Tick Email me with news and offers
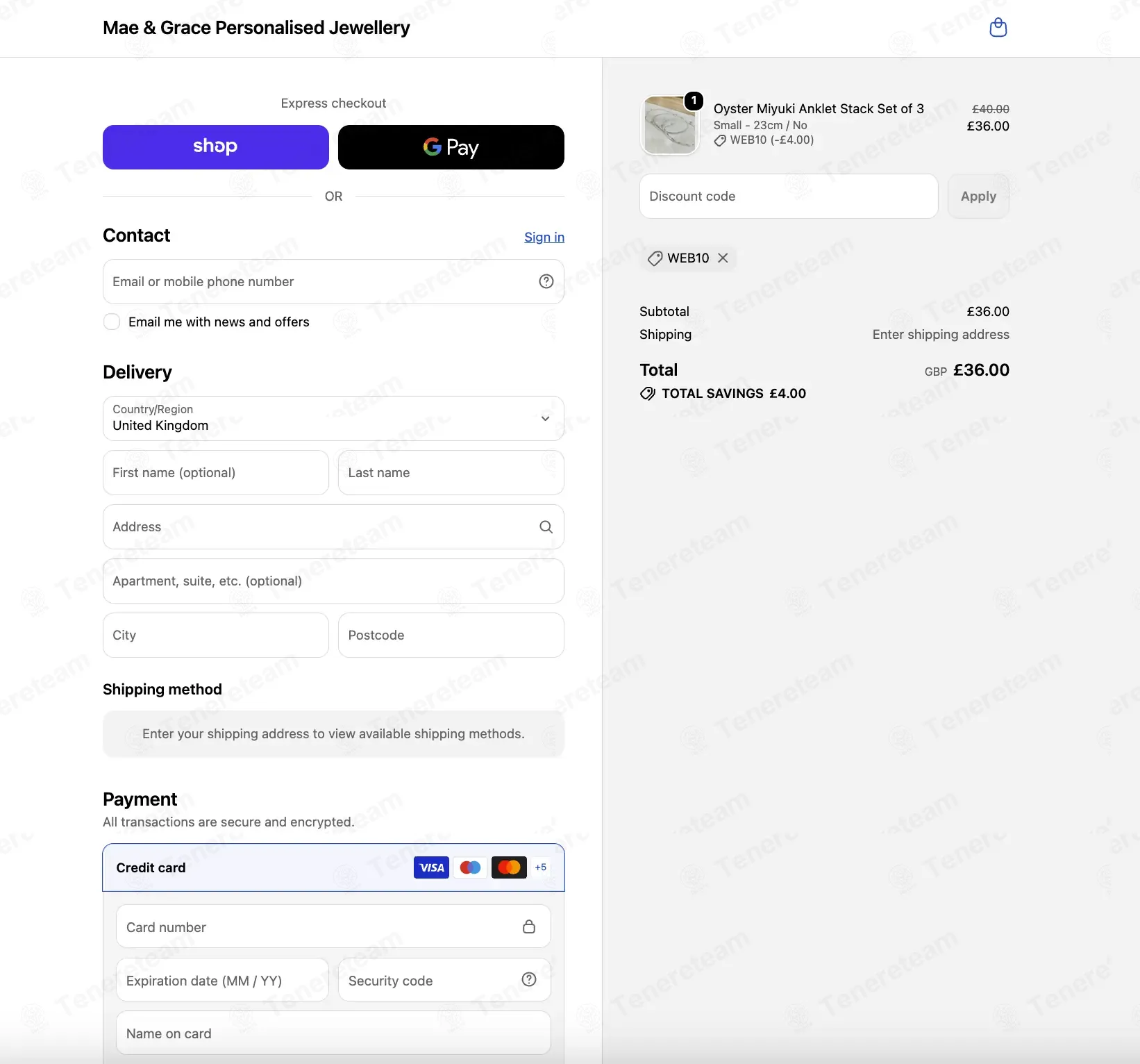Screen dimensions: 1140x1064 (x=112, y=322)
